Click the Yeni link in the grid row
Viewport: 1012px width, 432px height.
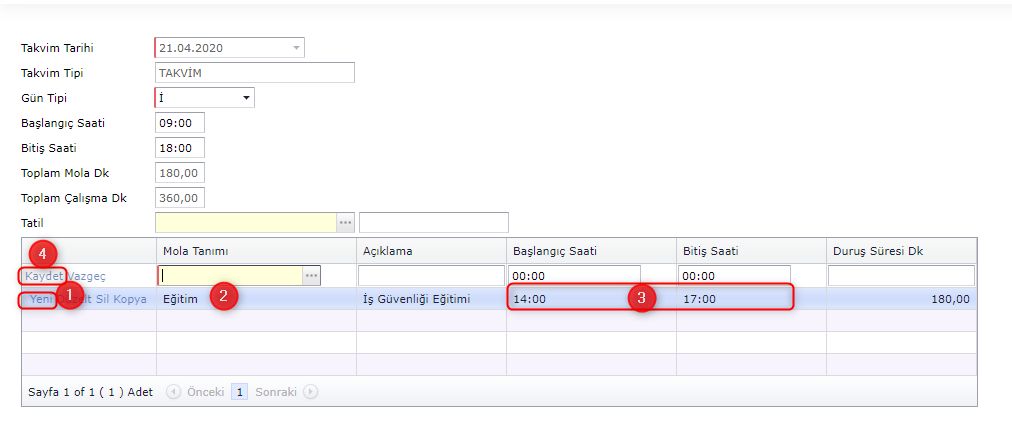(41, 299)
